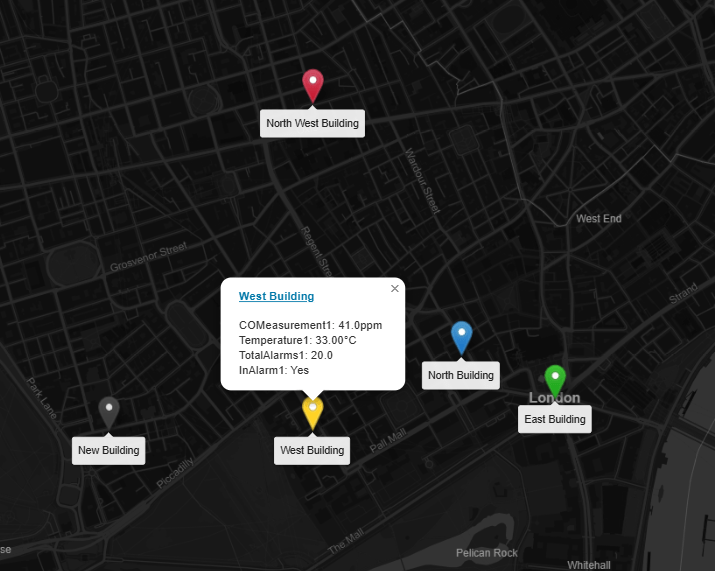Close the West Building info popup
The image size is (715, 571).
[394, 289]
